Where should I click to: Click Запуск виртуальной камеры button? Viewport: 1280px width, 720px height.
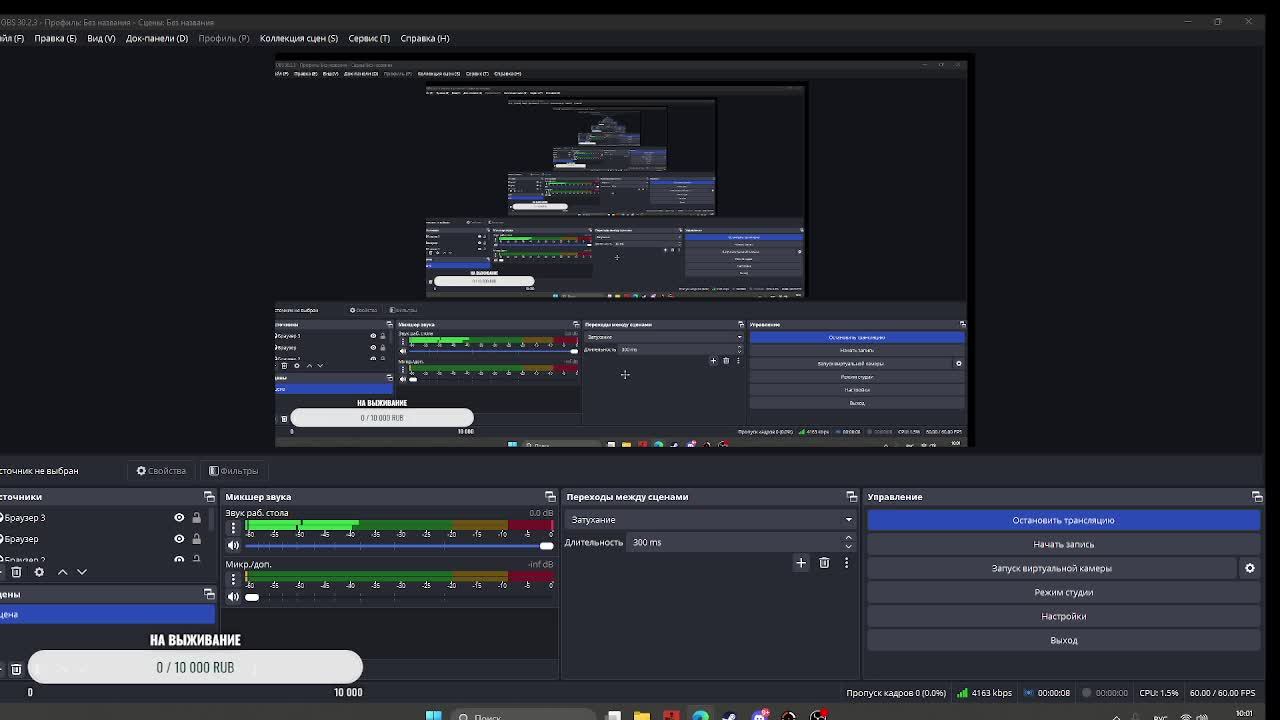pyautogui.click(x=1052, y=568)
